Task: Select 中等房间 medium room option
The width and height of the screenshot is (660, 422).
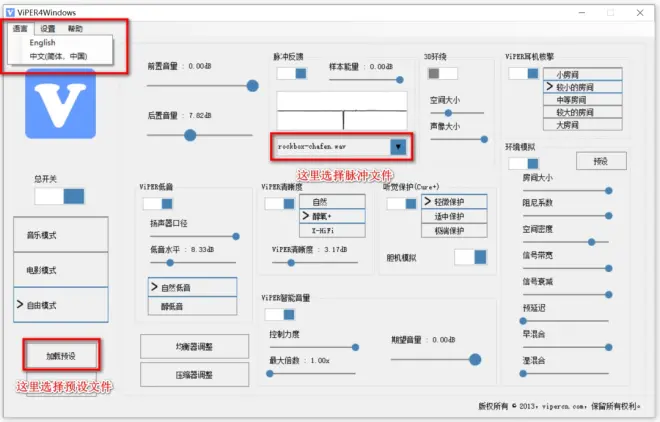Action: (583, 100)
